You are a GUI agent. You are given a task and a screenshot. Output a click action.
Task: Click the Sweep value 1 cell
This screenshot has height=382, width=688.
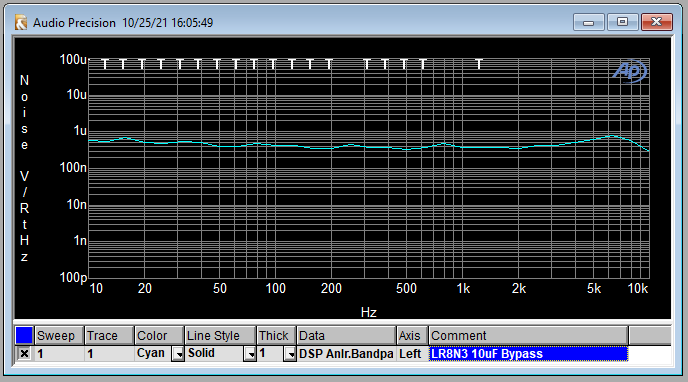[58, 354]
